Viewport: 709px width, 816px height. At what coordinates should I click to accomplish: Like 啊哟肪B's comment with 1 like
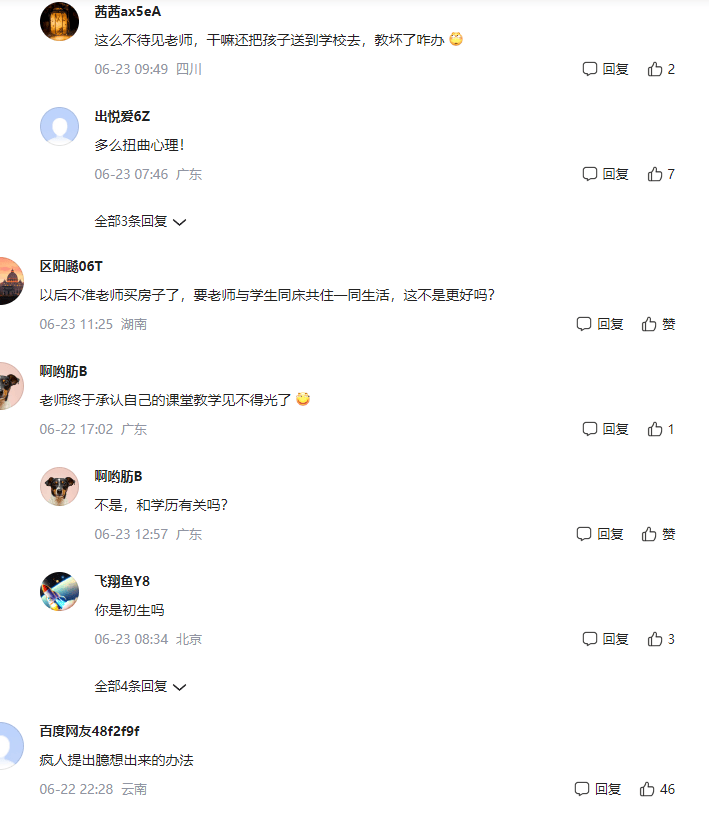(661, 429)
